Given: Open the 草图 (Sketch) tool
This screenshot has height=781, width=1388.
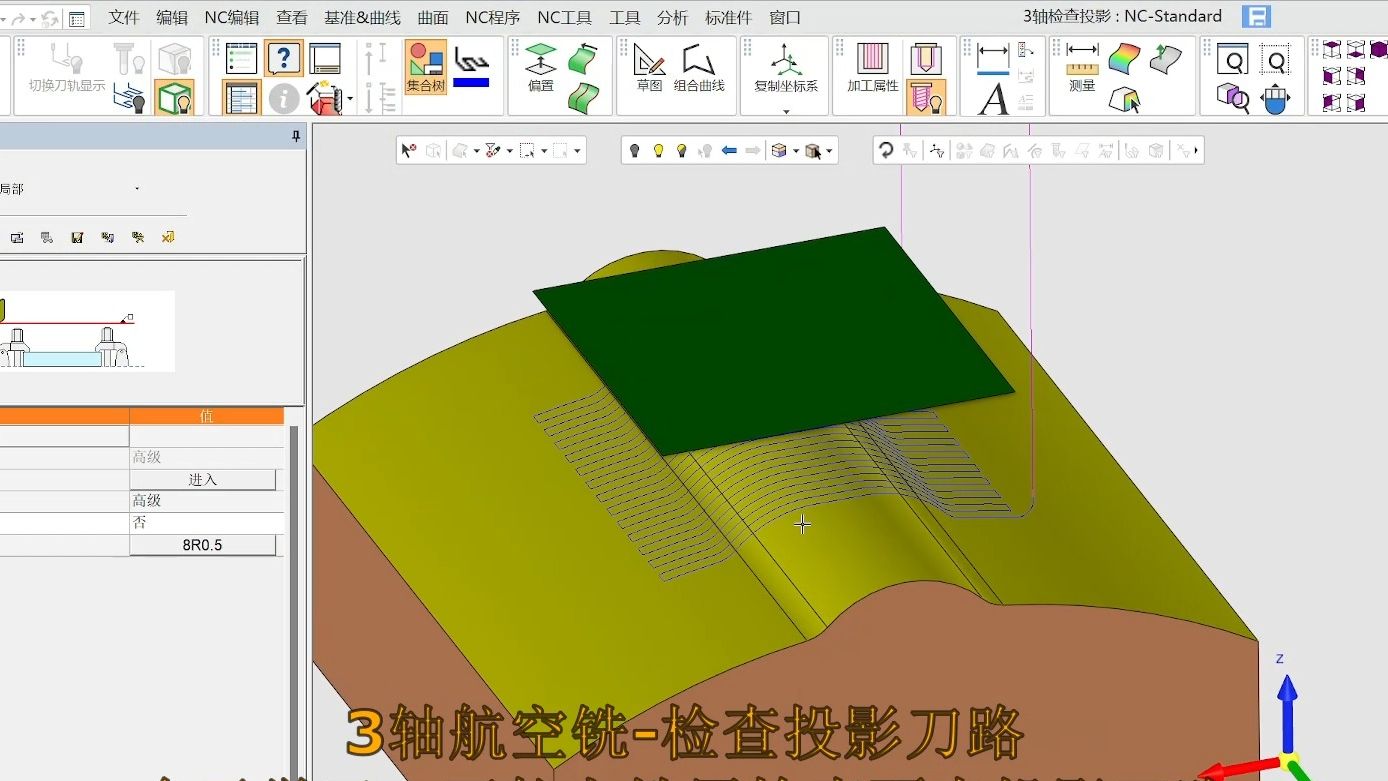Looking at the screenshot, I should [x=649, y=66].
